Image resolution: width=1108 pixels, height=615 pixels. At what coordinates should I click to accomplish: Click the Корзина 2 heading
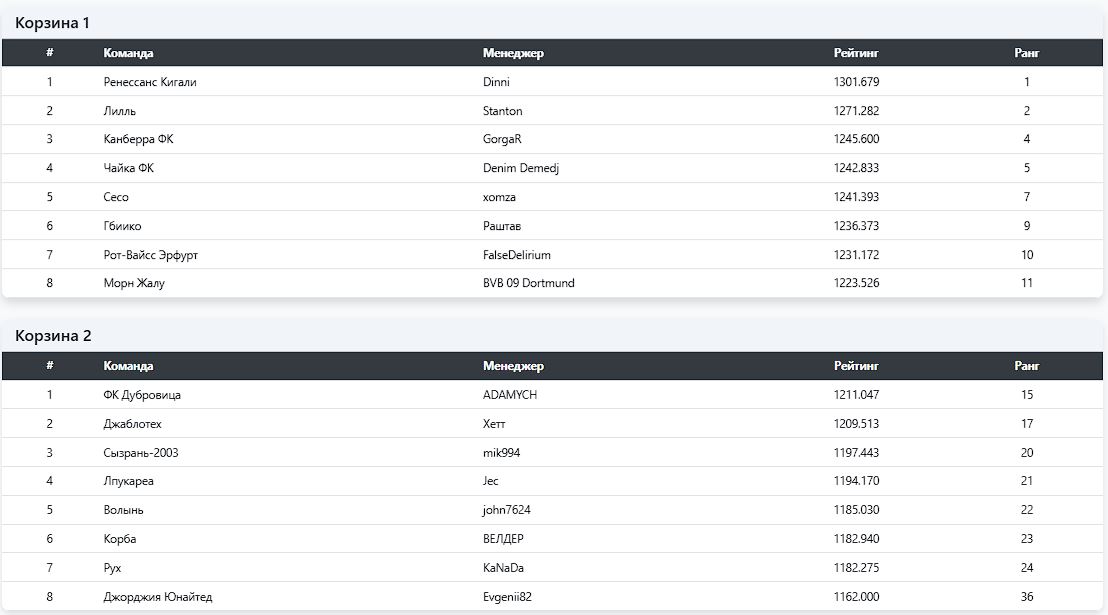53,335
